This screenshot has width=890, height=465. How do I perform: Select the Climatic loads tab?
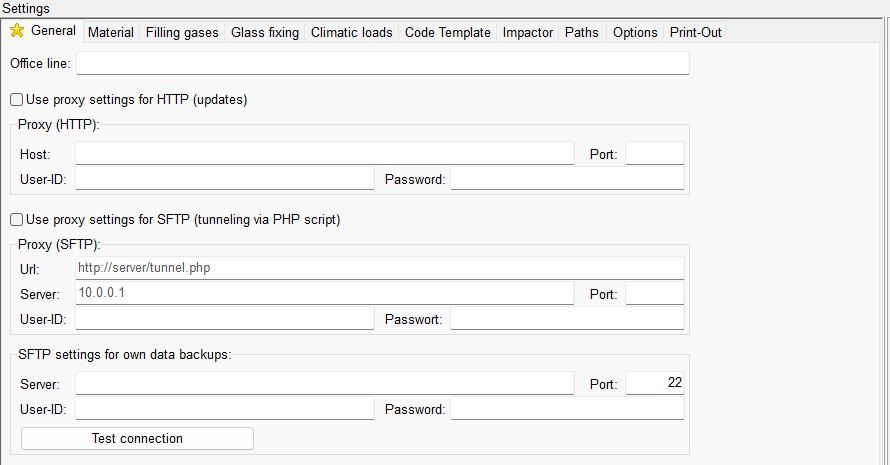tap(352, 32)
